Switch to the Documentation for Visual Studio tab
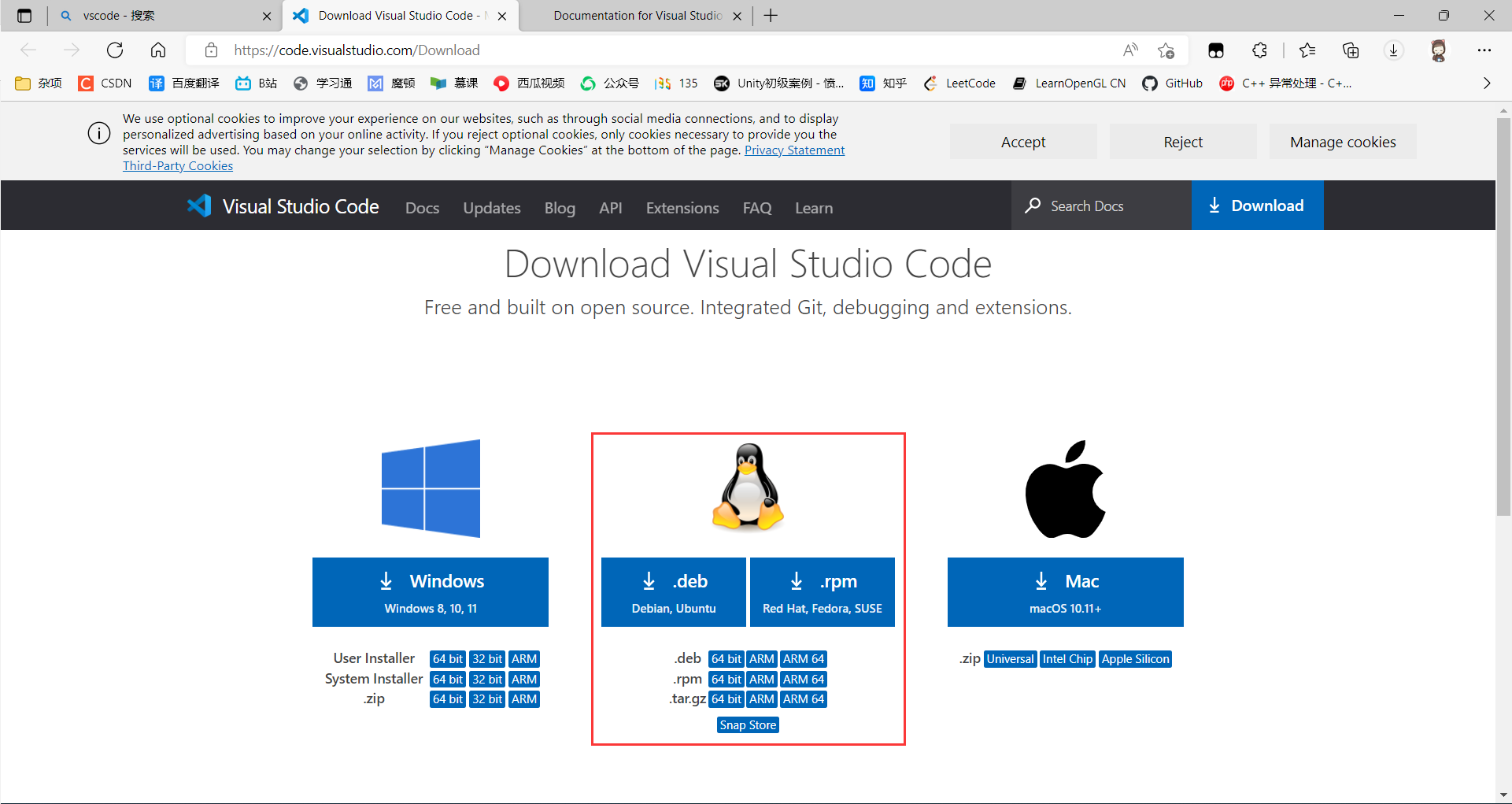Image resolution: width=1512 pixels, height=804 pixels. [638, 15]
